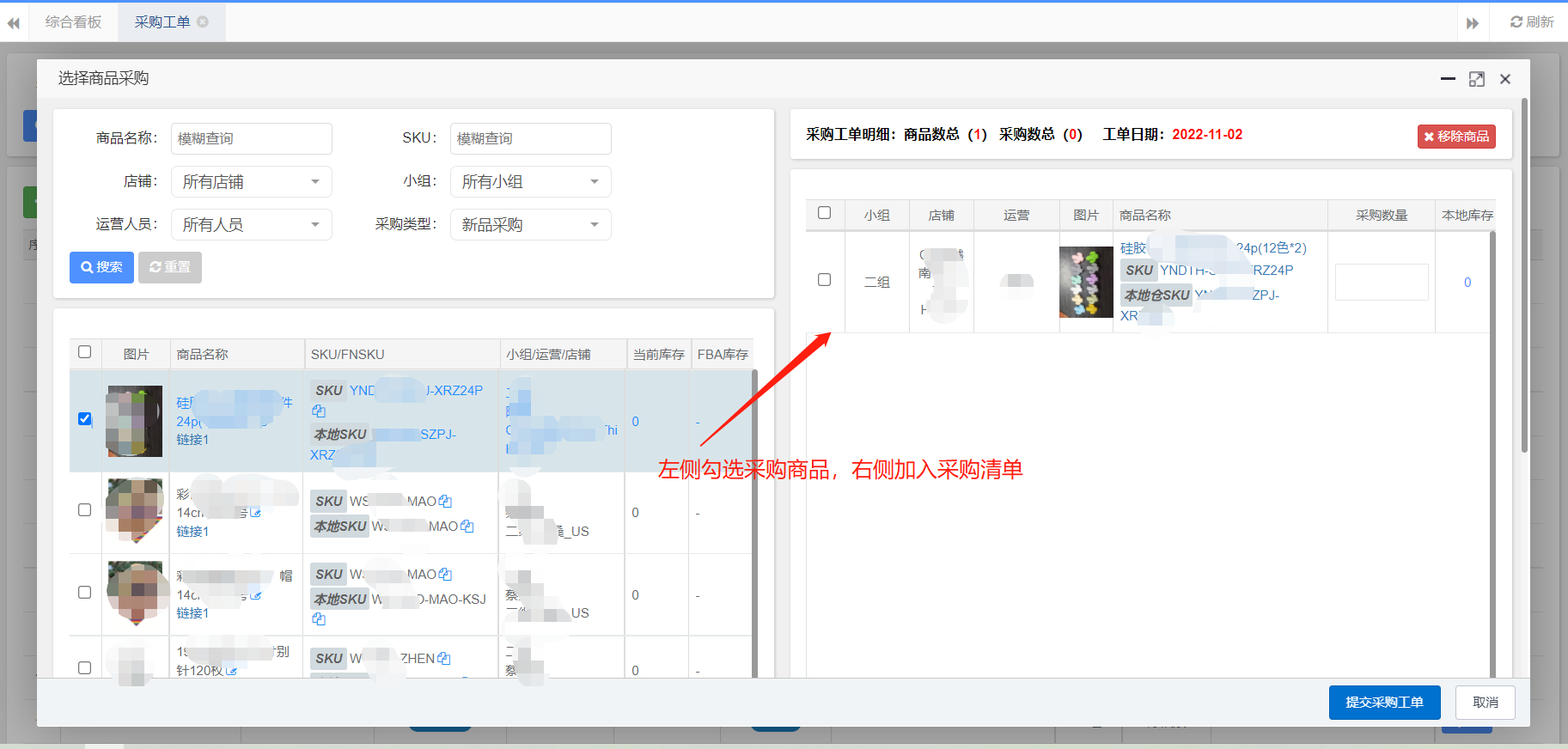Check the ZHEN product row checkbox

click(x=84, y=668)
